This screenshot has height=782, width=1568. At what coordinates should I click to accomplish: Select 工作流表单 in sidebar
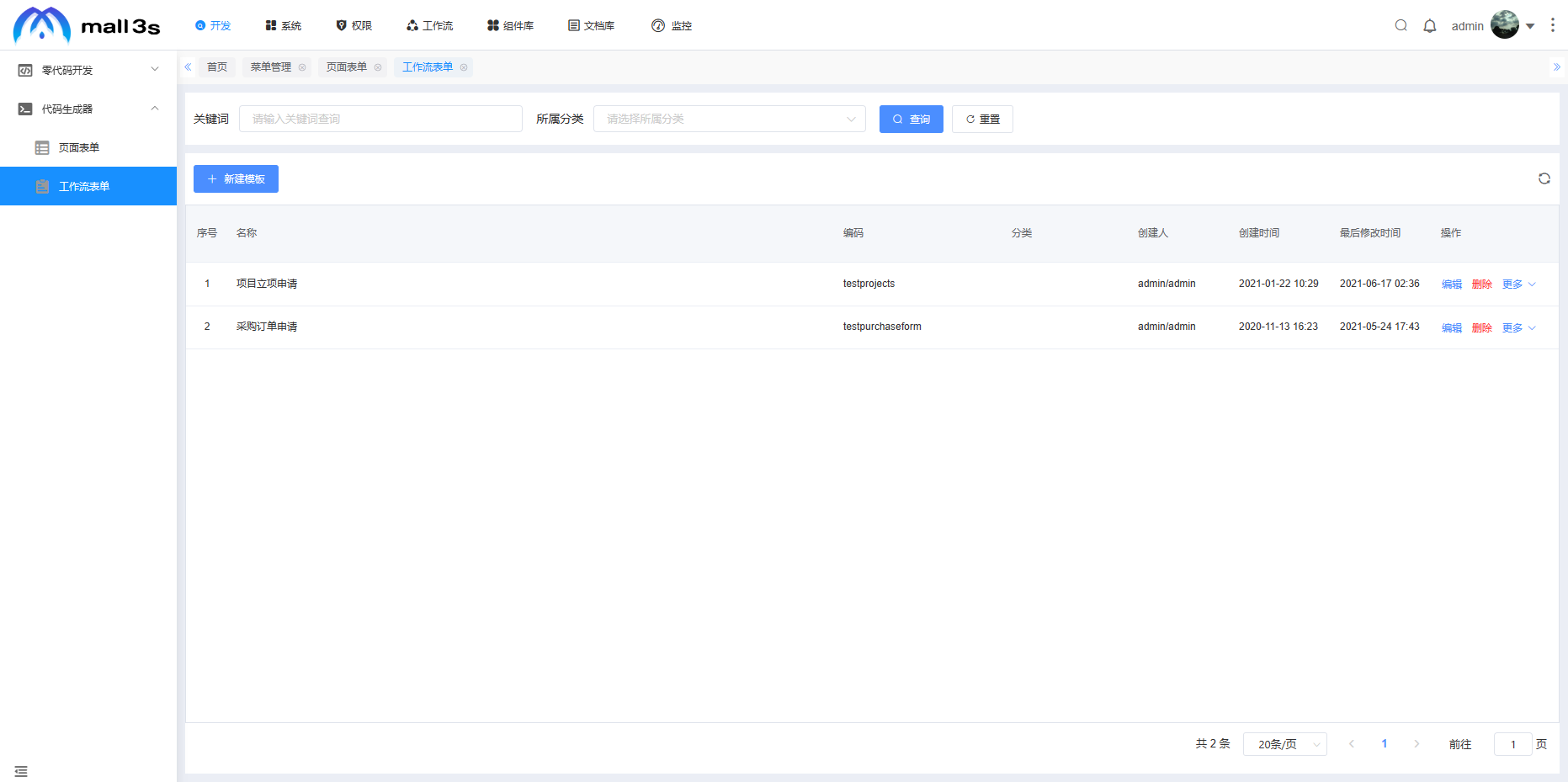(88, 186)
